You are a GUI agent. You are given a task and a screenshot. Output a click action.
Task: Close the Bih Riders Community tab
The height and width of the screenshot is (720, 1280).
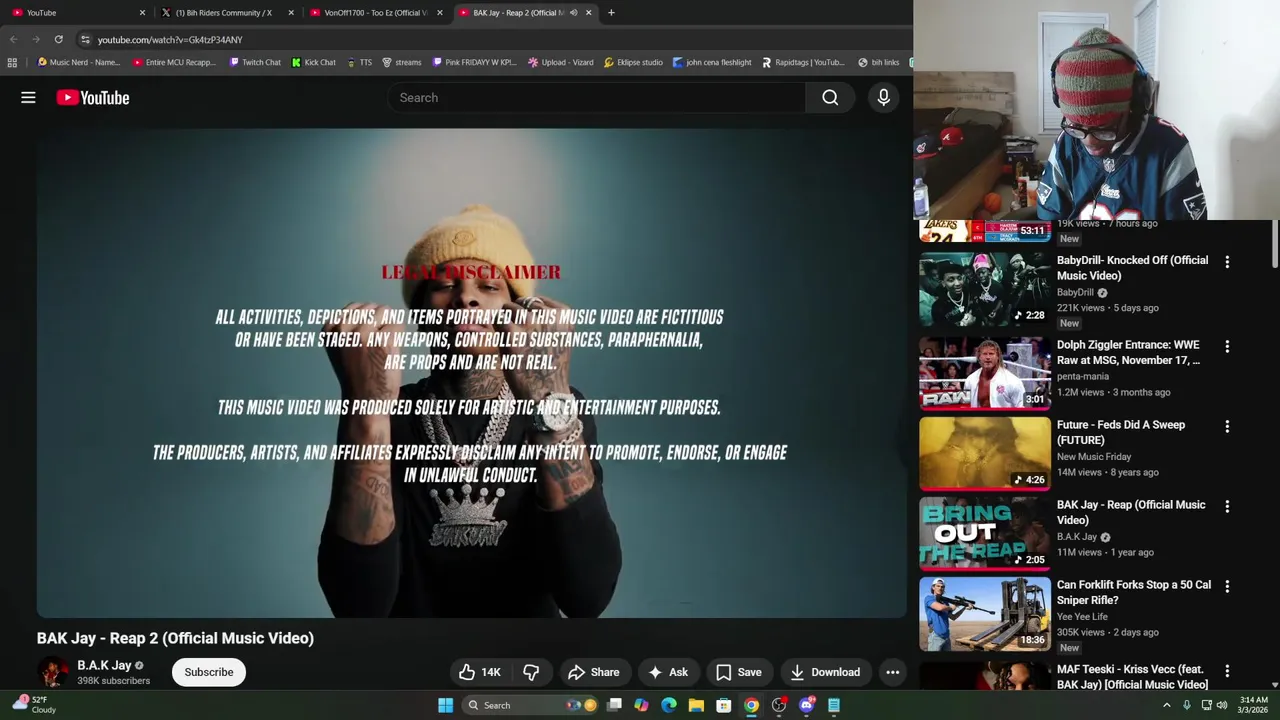[x=291, y=12]
